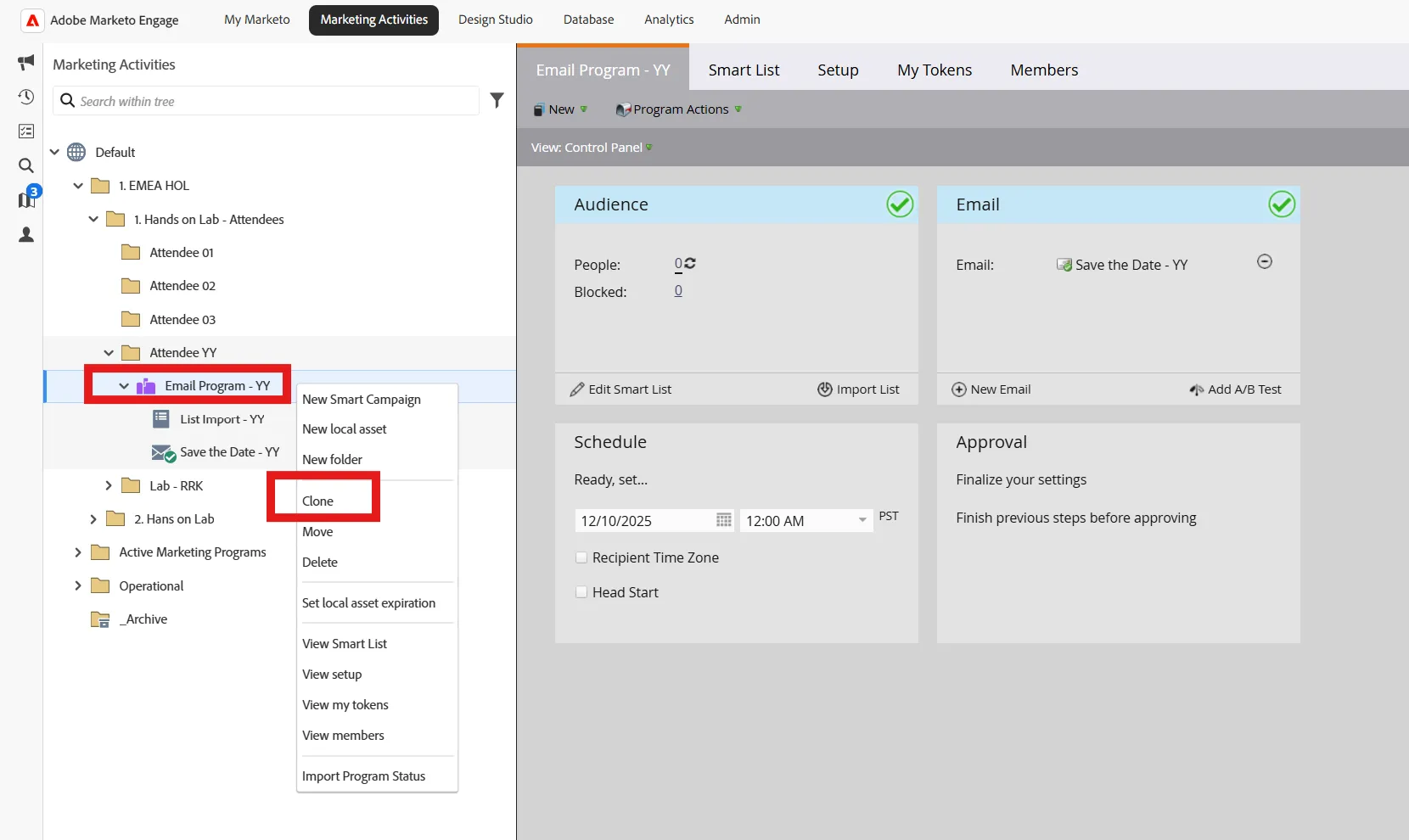The height and width of the screenshot is (840, 1409).
Task: Select Import Program Status menu item
Action: point(363,776)
